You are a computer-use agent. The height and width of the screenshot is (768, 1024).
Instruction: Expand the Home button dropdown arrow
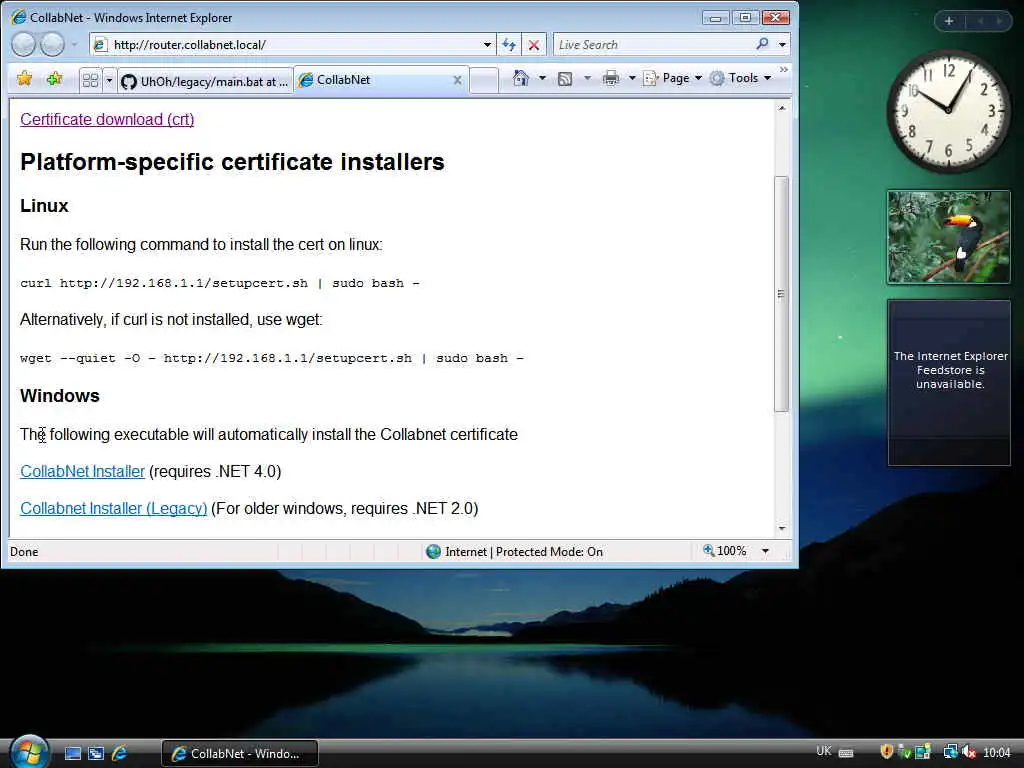coord(542,78)
